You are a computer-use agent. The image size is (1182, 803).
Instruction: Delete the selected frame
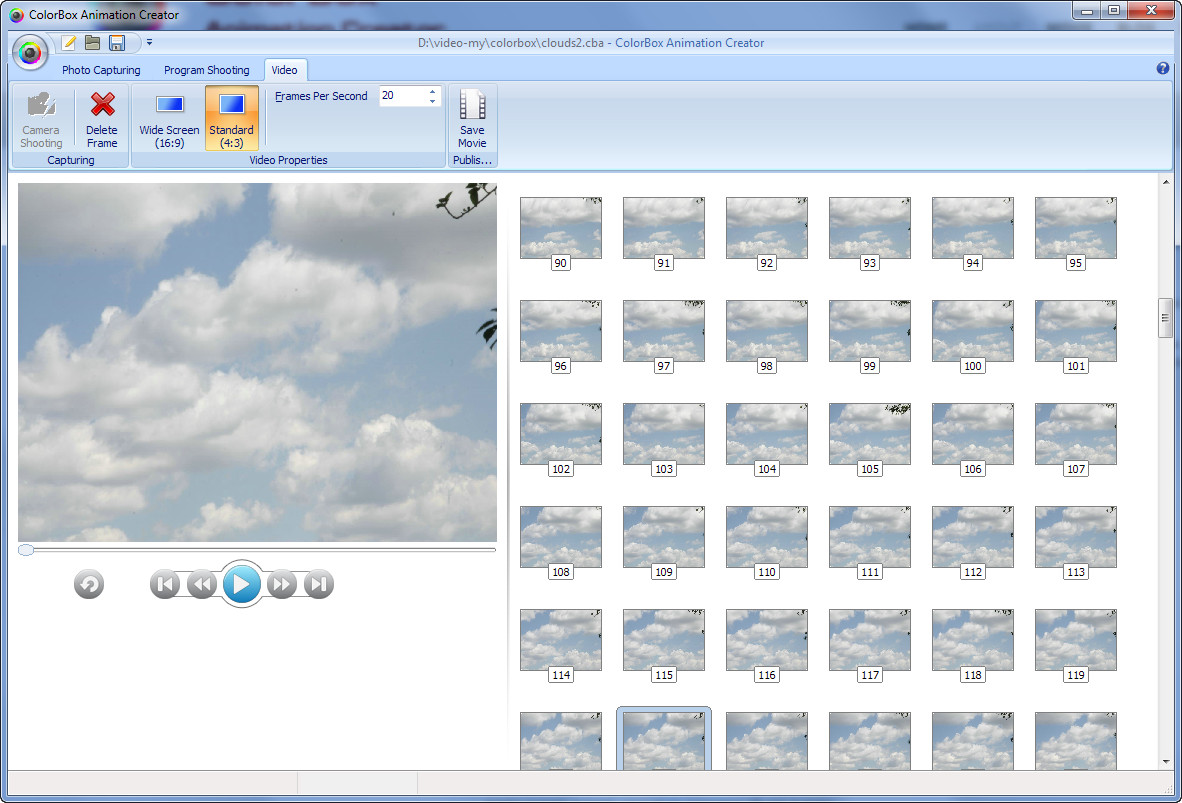point(102,119)
